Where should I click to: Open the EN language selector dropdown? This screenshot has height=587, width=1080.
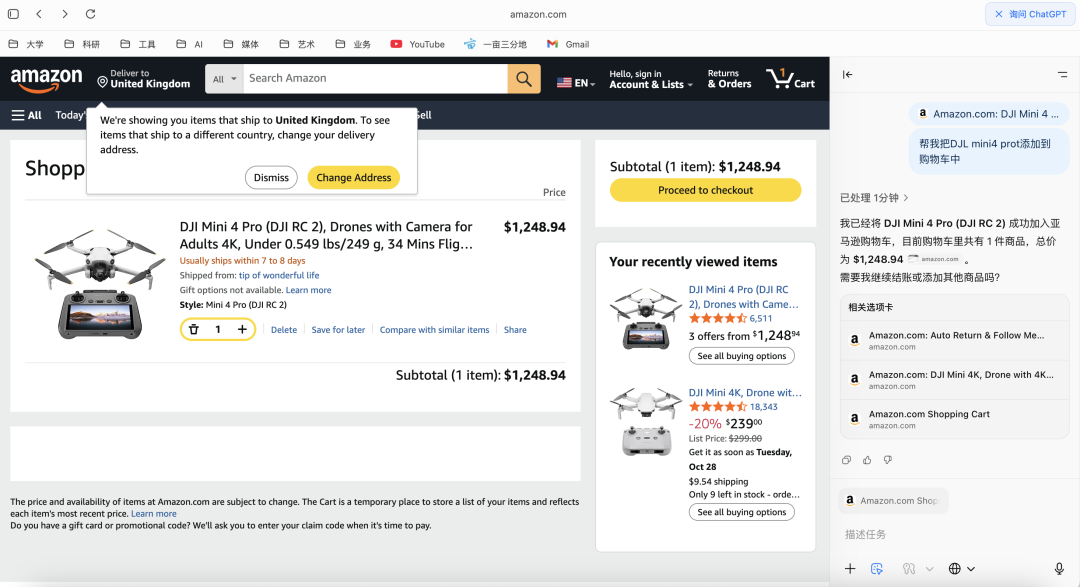pos(575,83)
